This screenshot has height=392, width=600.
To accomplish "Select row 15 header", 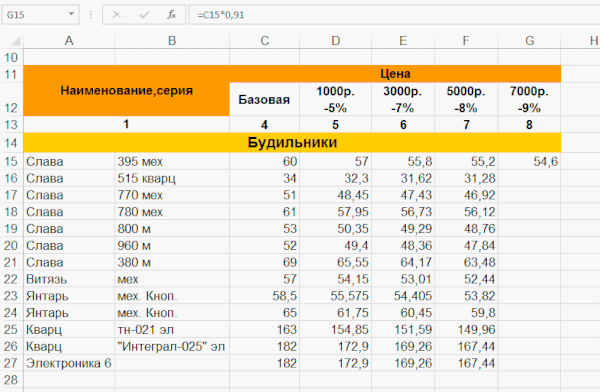I will tap(11, 161).
